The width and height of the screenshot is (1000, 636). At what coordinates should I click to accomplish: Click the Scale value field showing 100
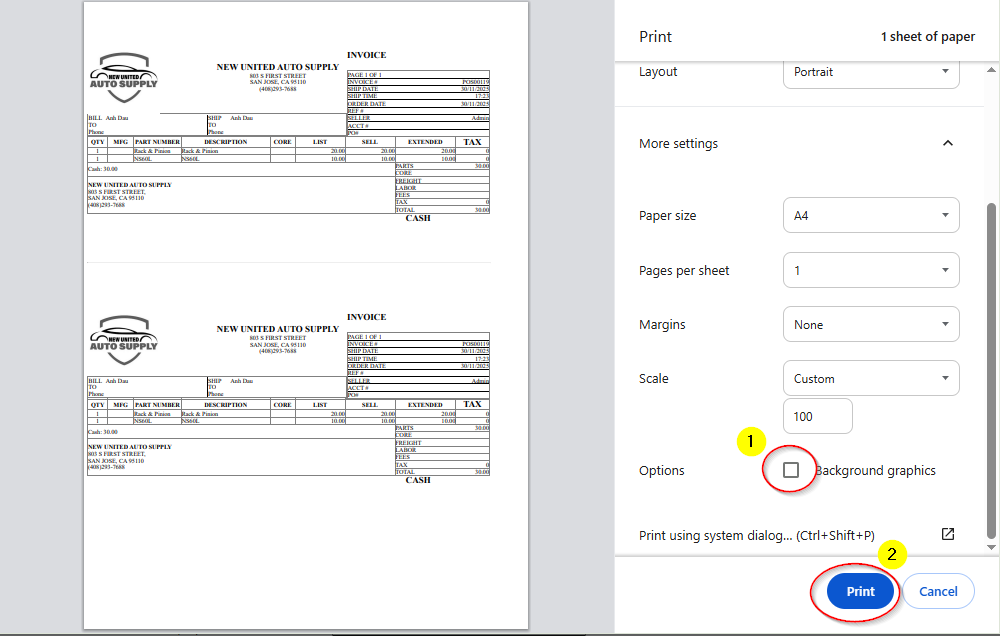pyautogui.click(x=817, y=416)
